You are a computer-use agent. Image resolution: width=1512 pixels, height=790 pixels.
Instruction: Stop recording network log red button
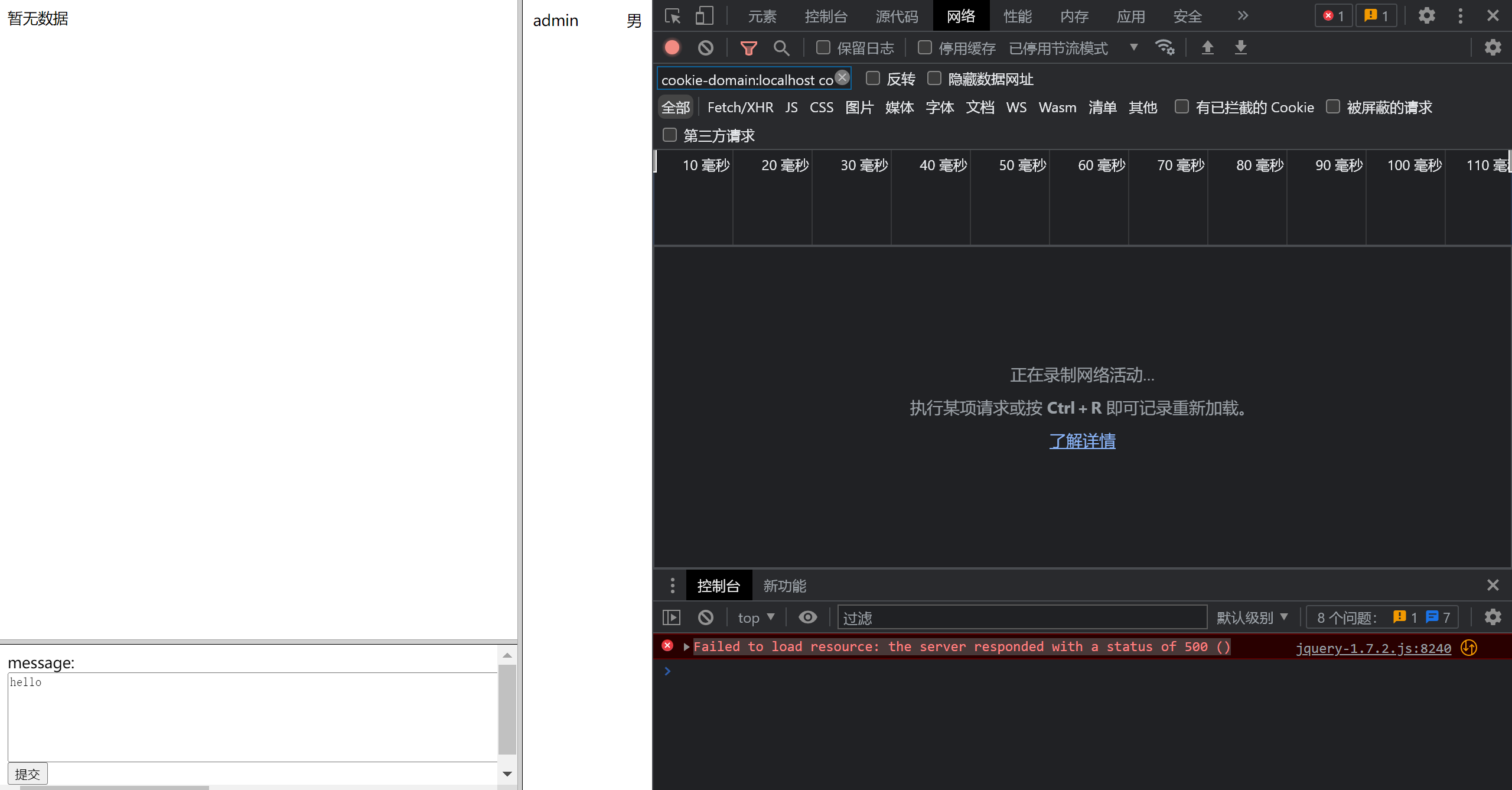672,48
